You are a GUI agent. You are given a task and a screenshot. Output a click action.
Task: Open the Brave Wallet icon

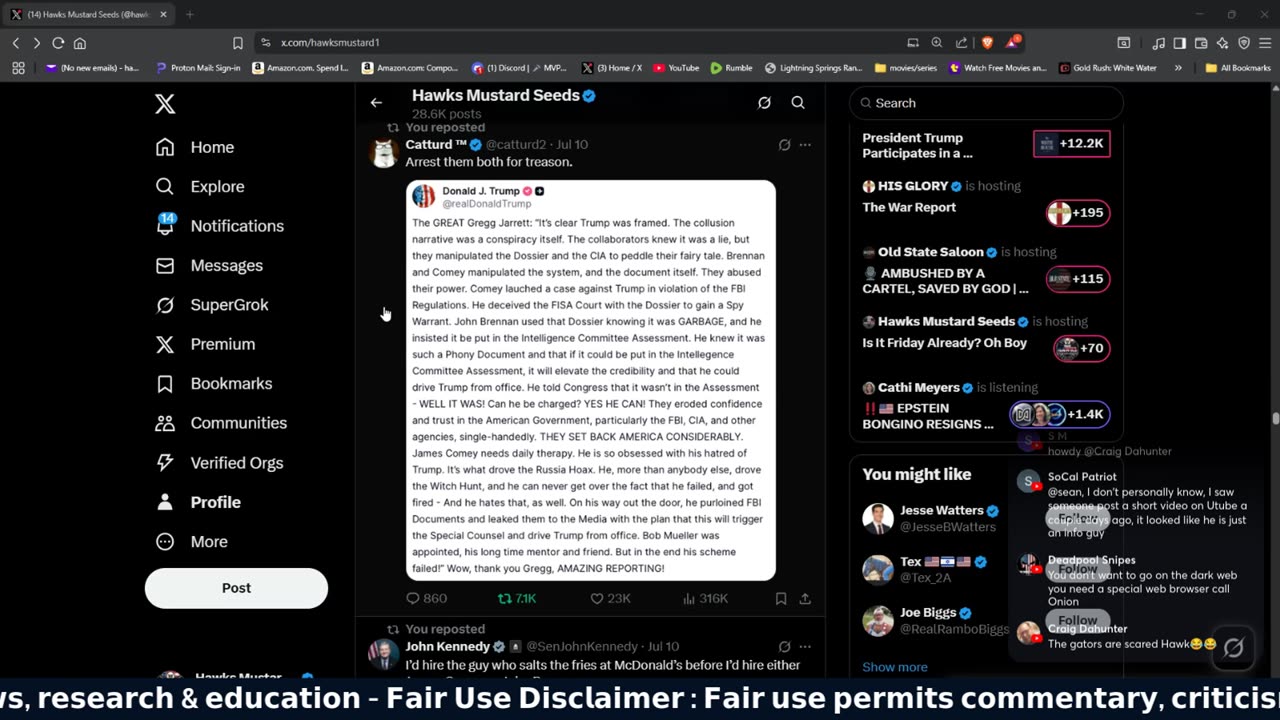[1201, 43]
